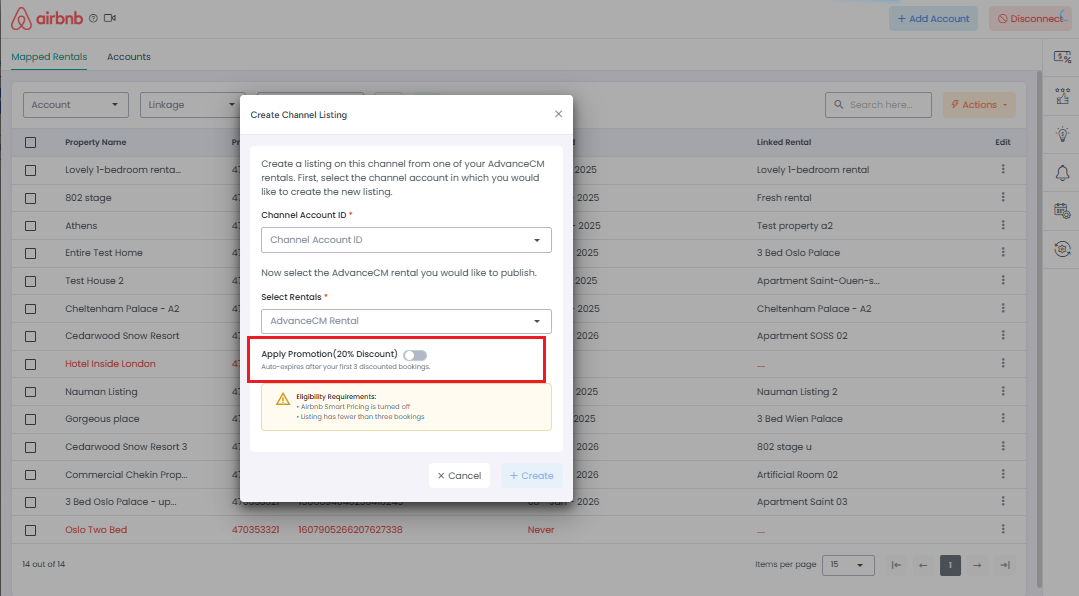Screen dimensions: 1079x596
Task: Click the video camera icon near logo
Action: point(109,19)
